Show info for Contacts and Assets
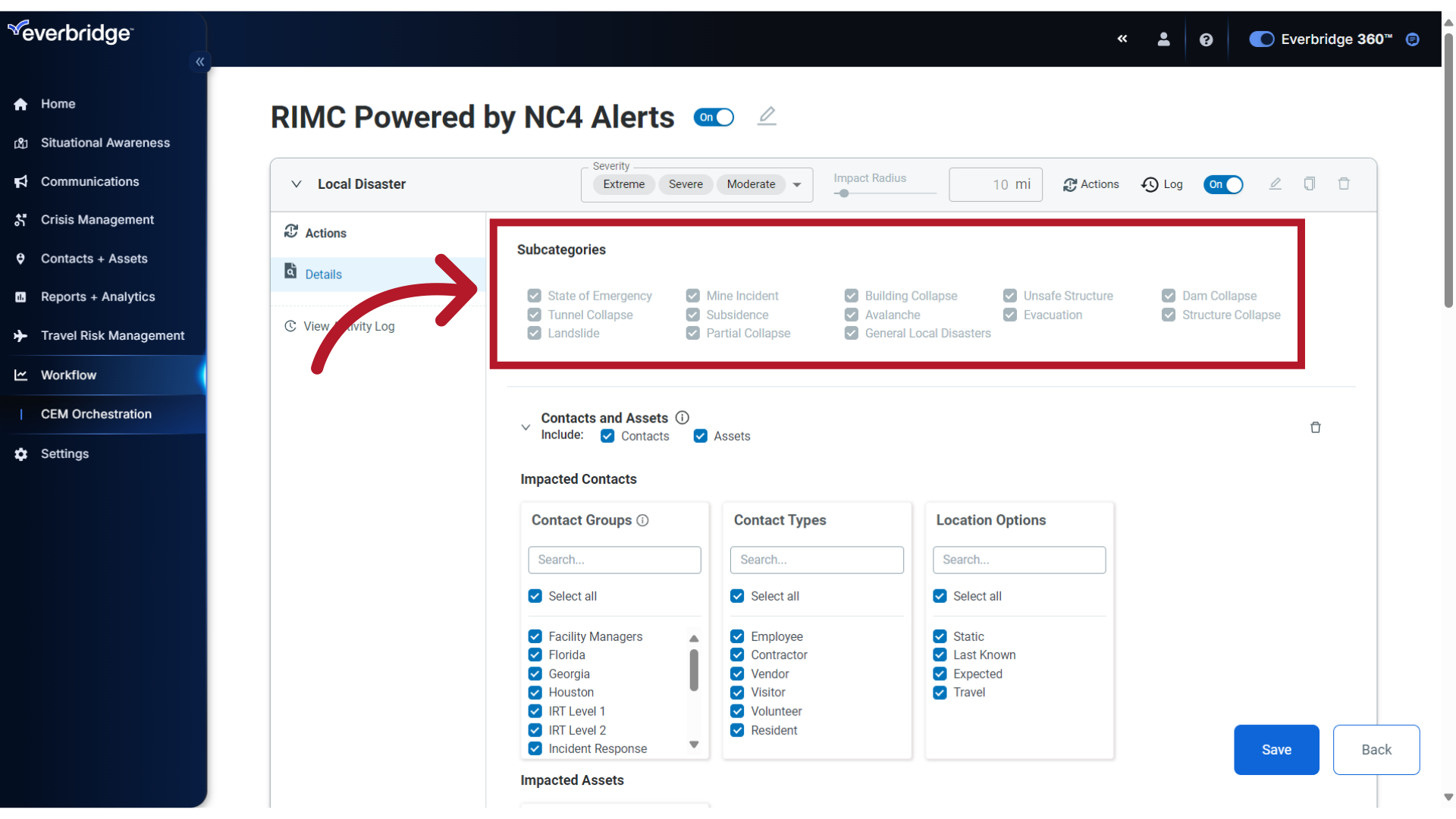The height and width of the screenshot is (819, 1456). (682, 418)
